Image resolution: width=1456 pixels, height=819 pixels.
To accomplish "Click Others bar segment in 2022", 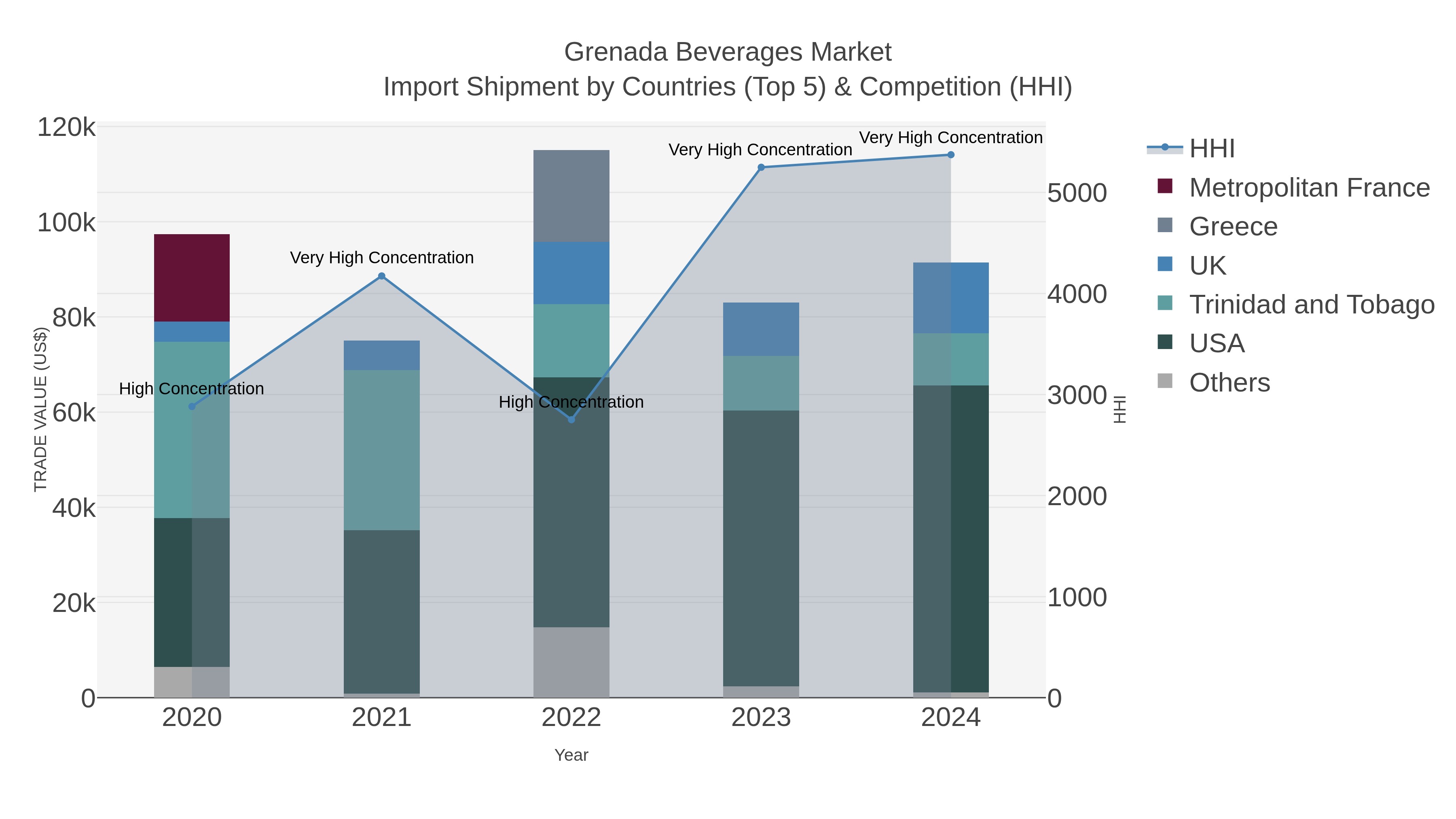I will [x=571, y=662].
